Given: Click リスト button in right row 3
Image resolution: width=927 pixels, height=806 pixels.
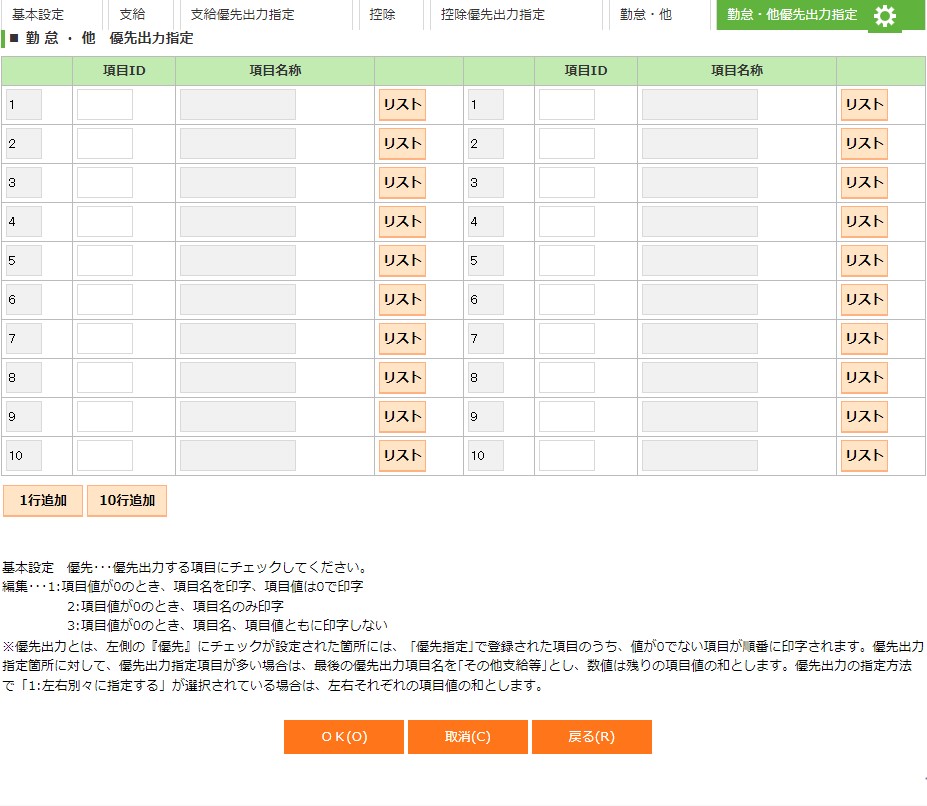Looking at the screenshot, I should pos(864,183).
